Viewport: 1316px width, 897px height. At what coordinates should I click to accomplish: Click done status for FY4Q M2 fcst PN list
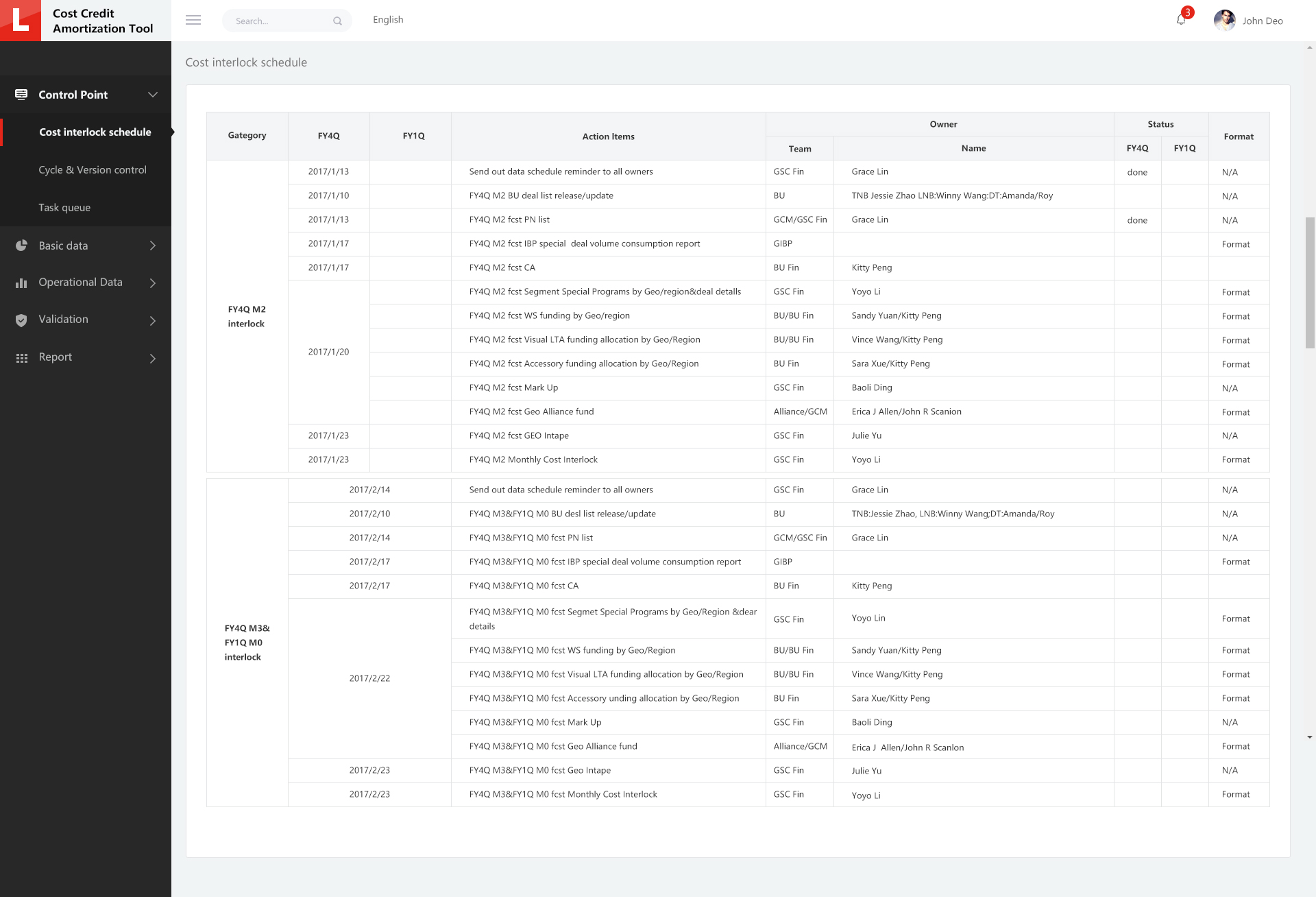coord(1137,220)
